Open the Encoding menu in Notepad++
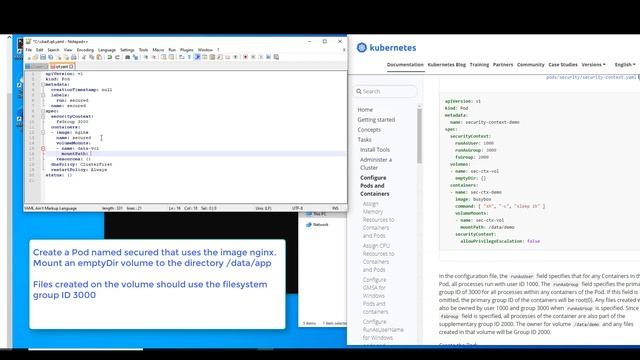The image size is (640, 360). tap(85, 50)
